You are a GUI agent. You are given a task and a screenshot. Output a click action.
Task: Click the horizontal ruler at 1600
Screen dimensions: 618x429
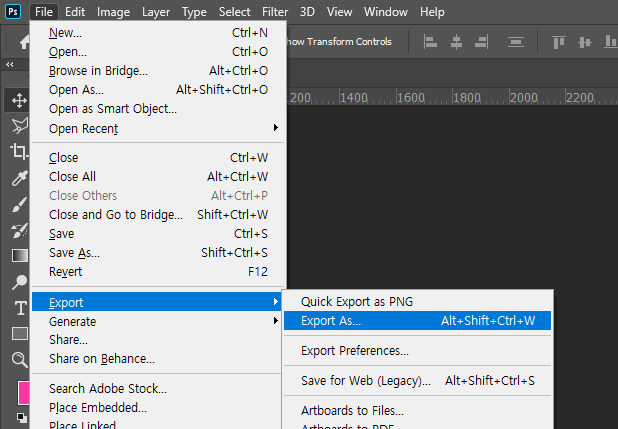pos(410,97)
